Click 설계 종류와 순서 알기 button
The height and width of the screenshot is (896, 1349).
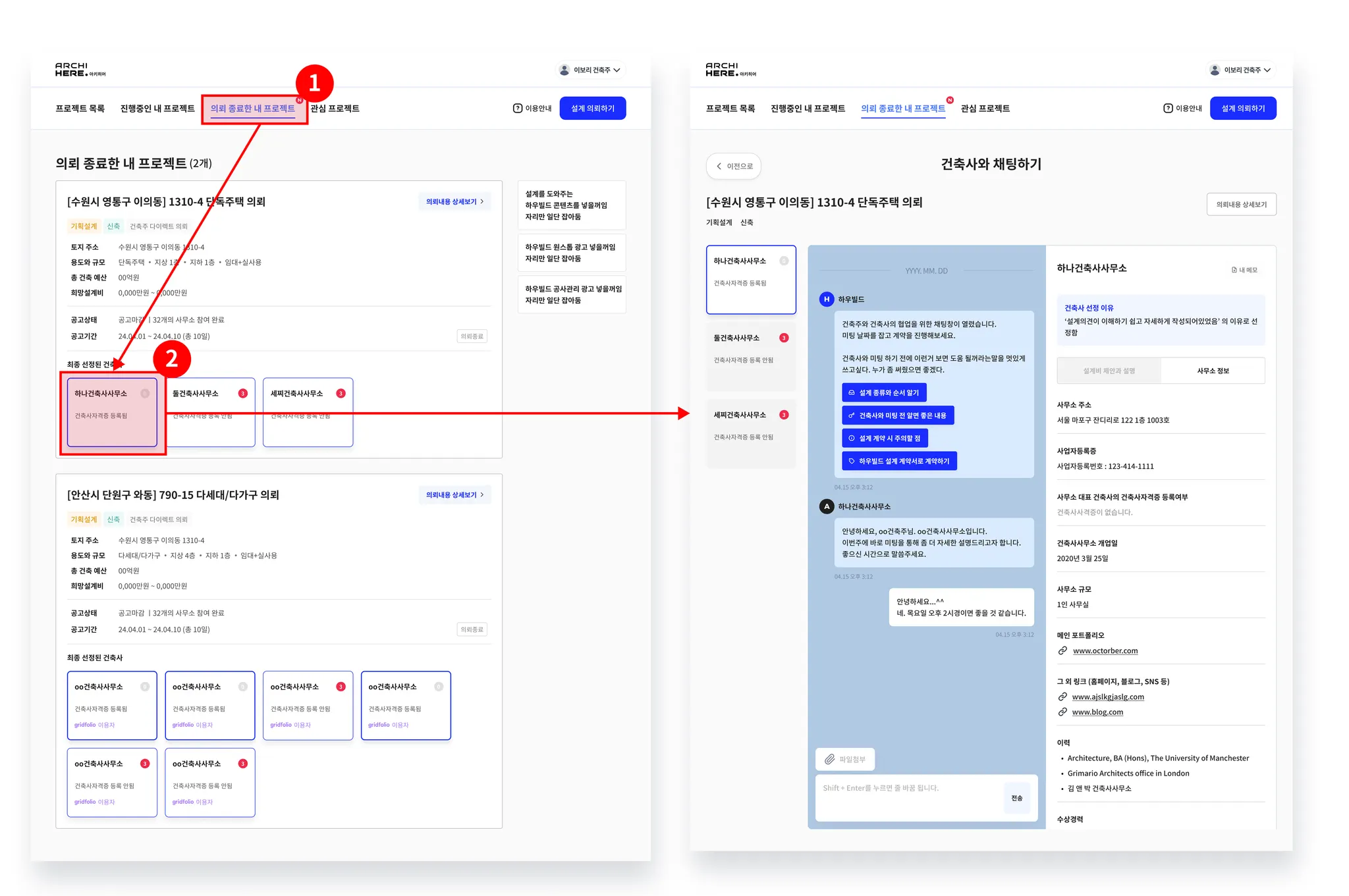point(884,392)
